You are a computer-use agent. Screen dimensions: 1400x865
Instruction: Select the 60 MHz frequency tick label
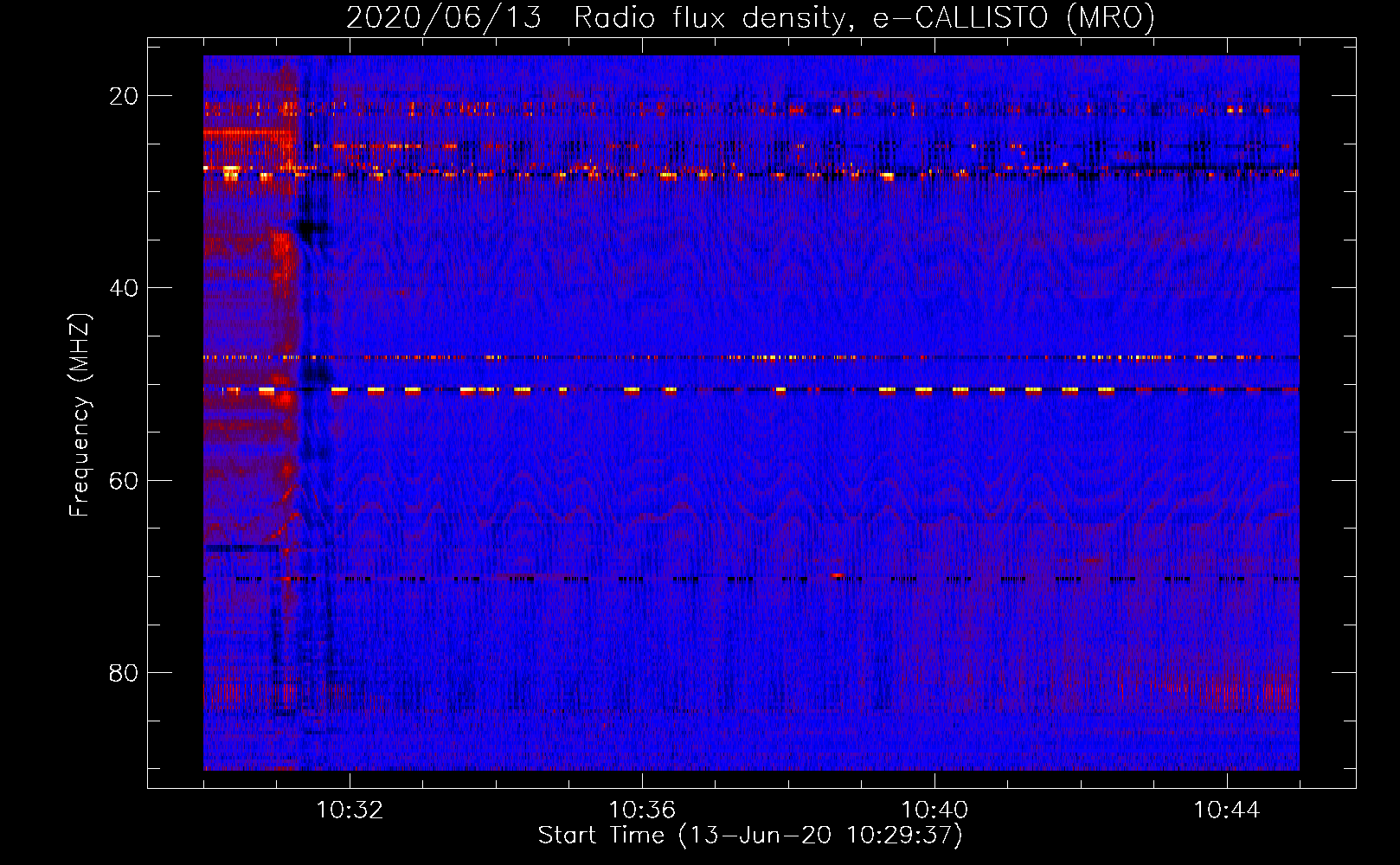[124, 480]
